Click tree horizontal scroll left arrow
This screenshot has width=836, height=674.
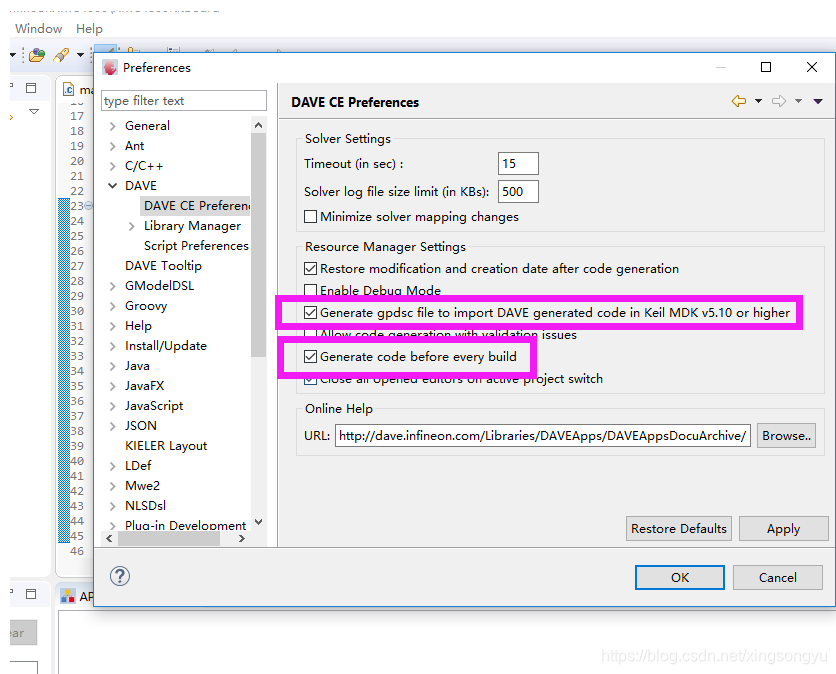109,539
